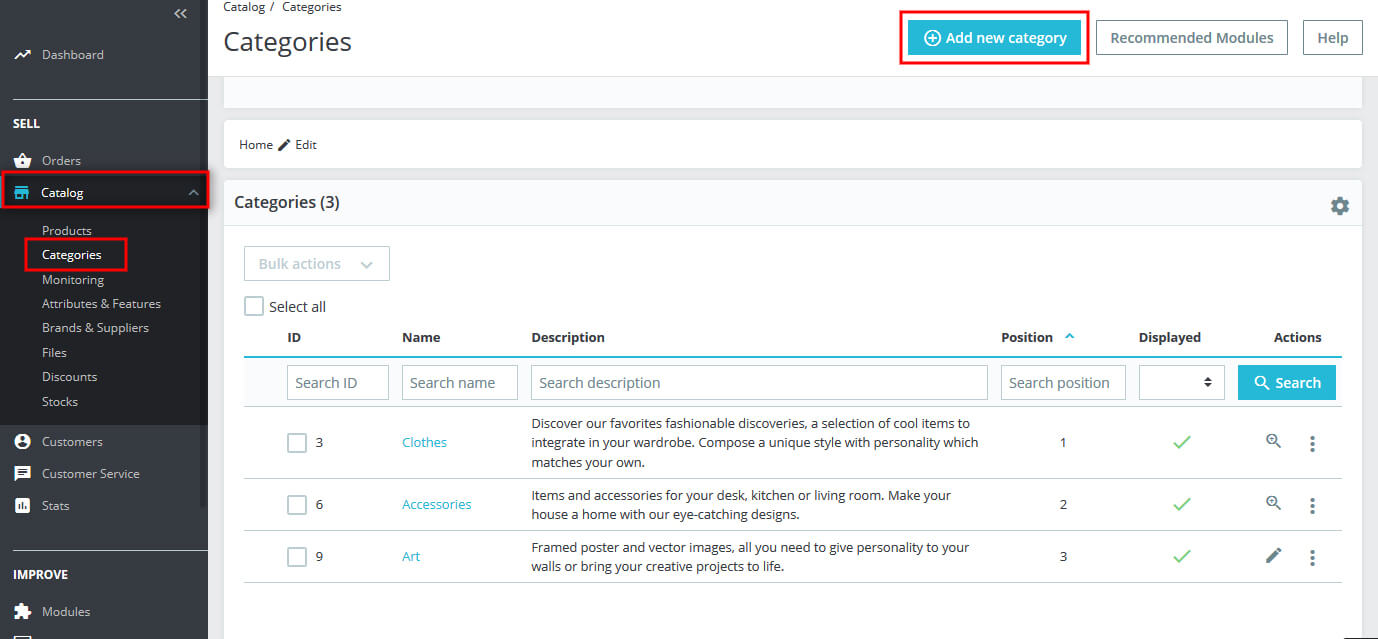Open the categories settings gear icon

[x=1339, y=205]
